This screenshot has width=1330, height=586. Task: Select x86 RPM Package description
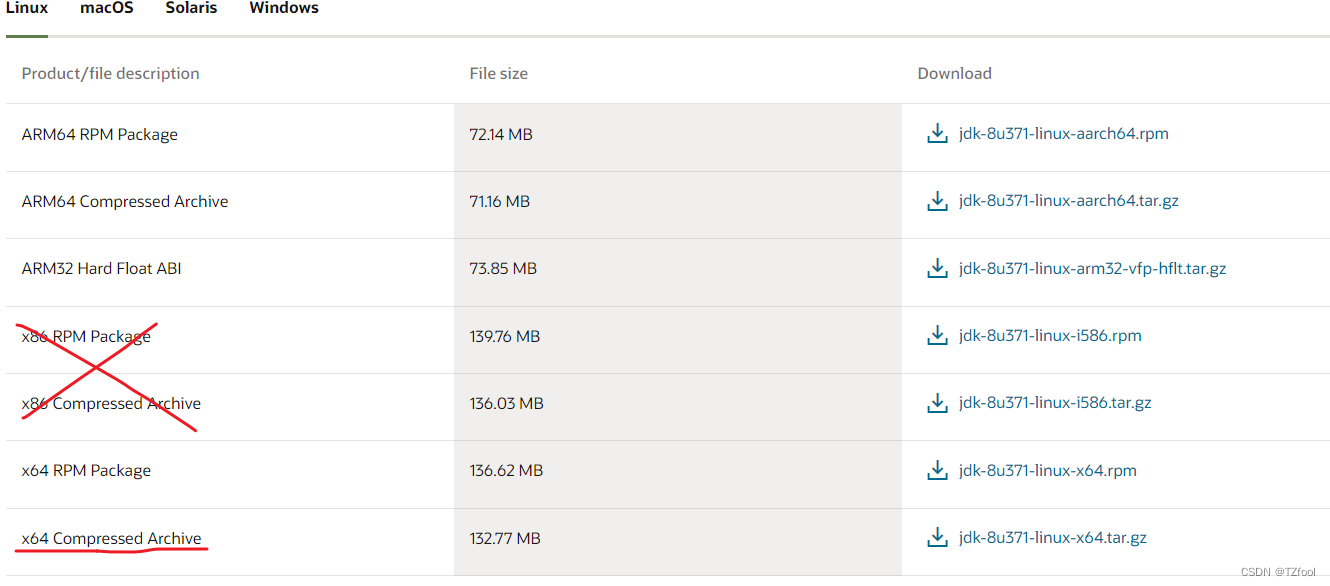(x=86, y=336)
